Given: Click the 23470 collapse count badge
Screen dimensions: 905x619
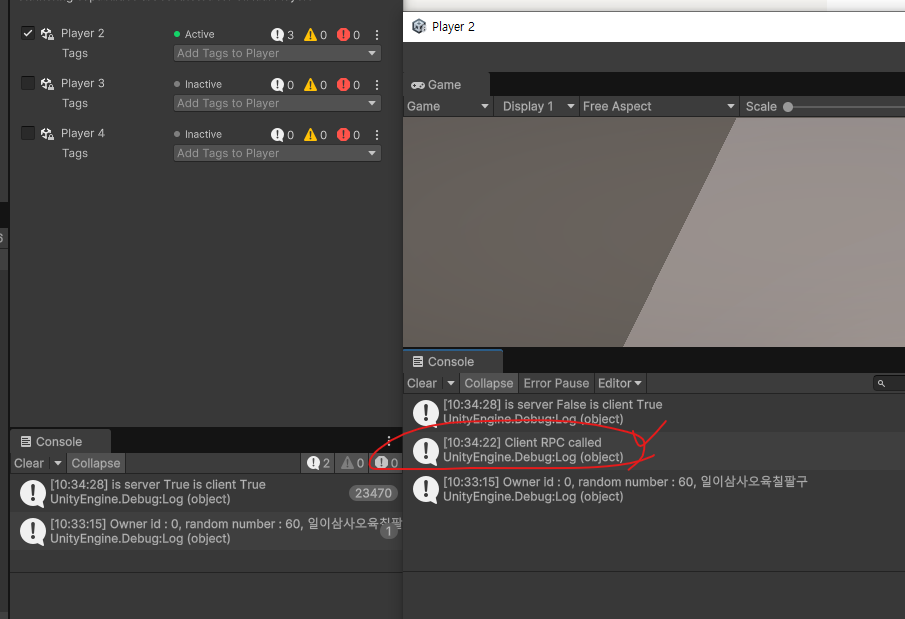Looking at the screenshot, I should tap(373, 493).
